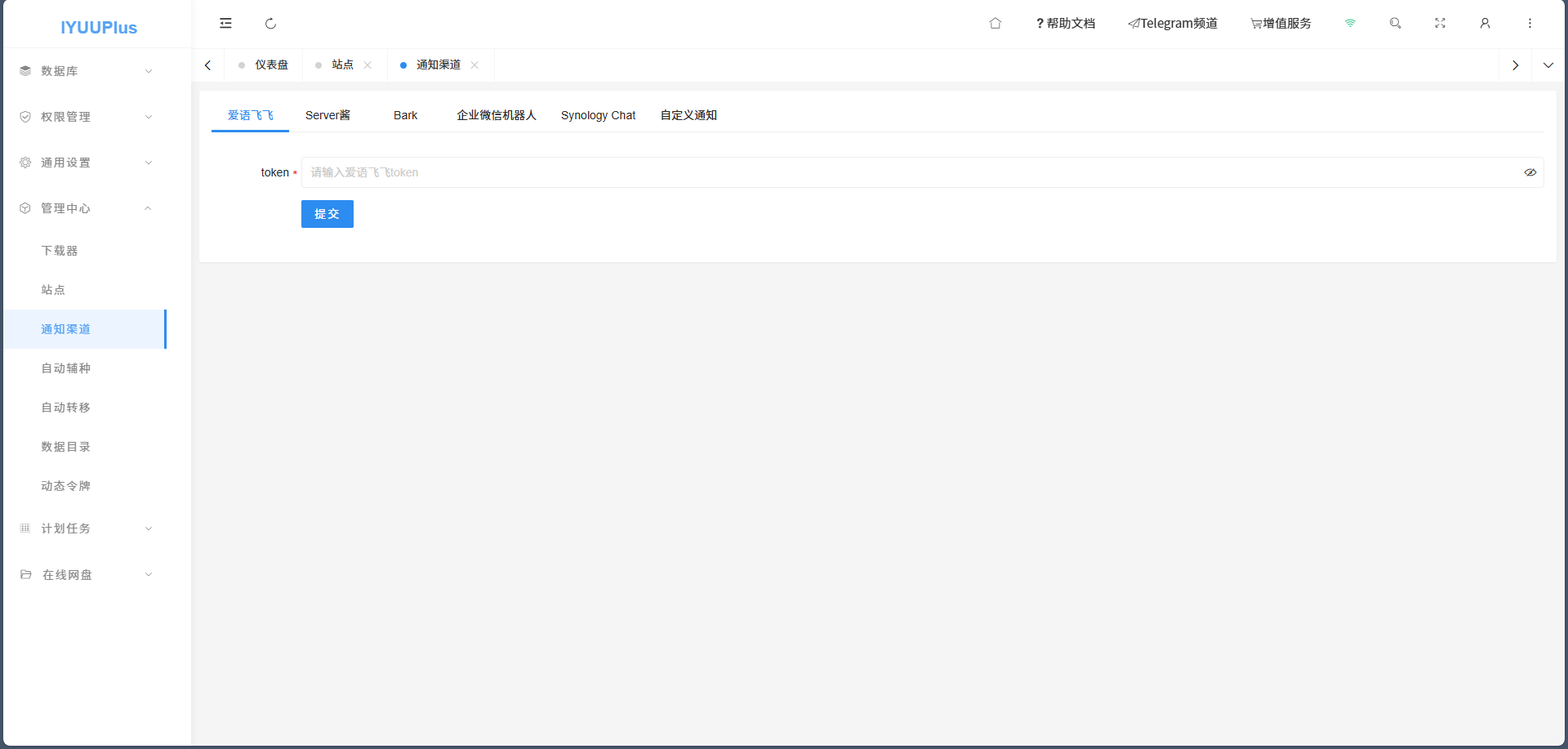
Task: Collapse the sidebar with the menu fold icon
Action: click(x=225, y=24)
